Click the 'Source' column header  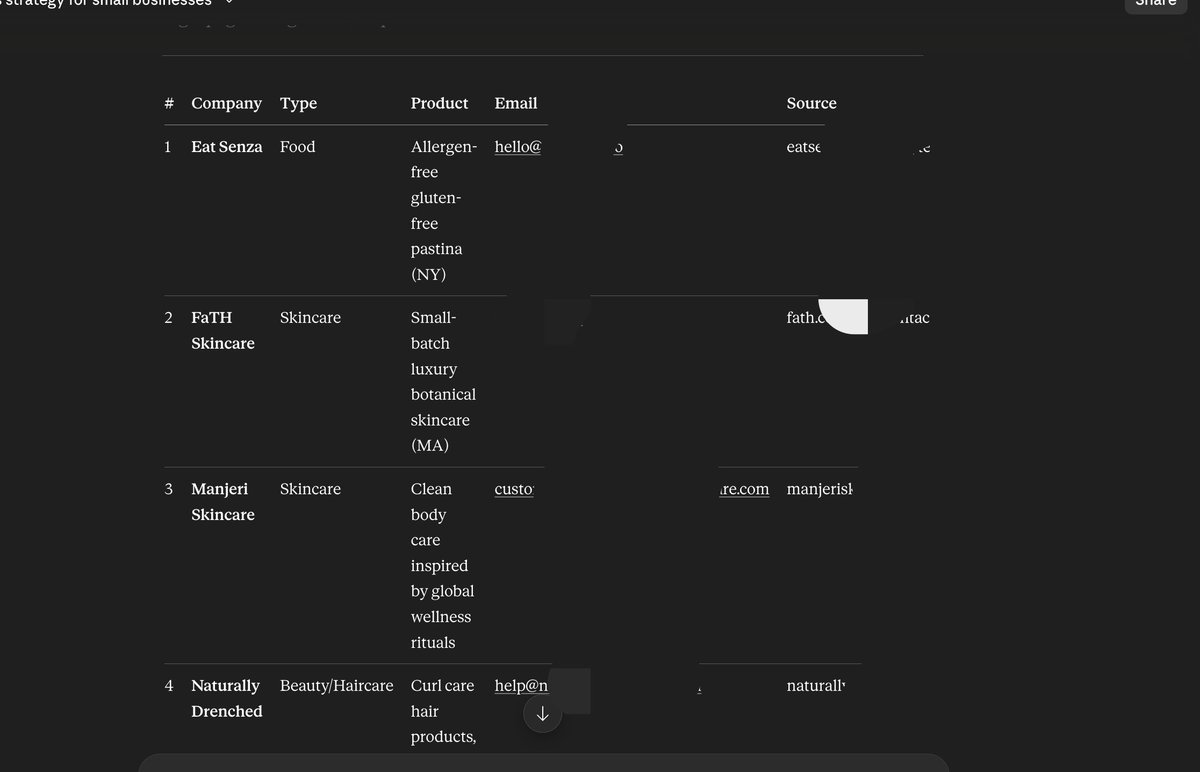[811, 103]
